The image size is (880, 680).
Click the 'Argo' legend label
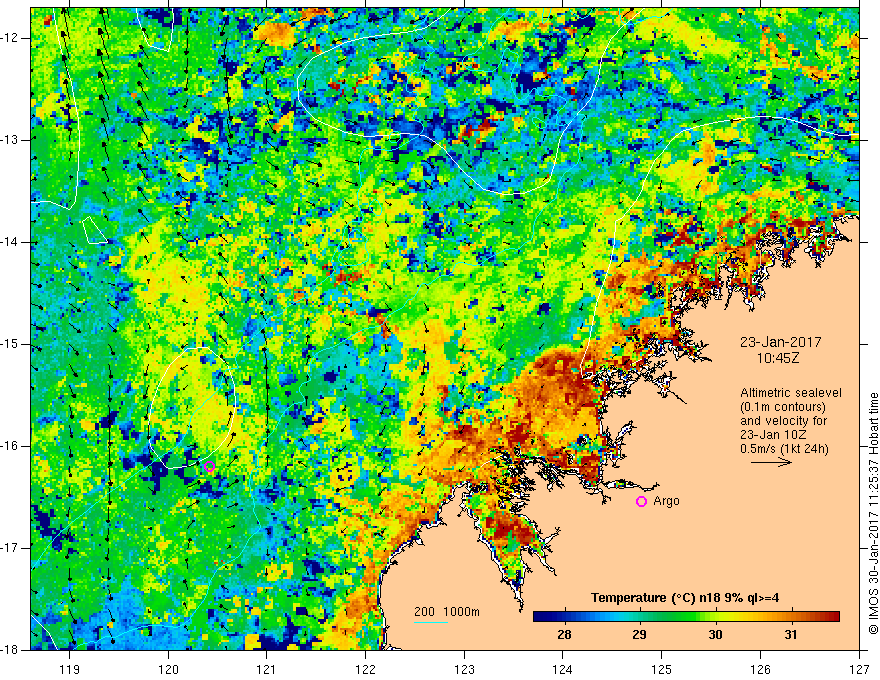666,501
